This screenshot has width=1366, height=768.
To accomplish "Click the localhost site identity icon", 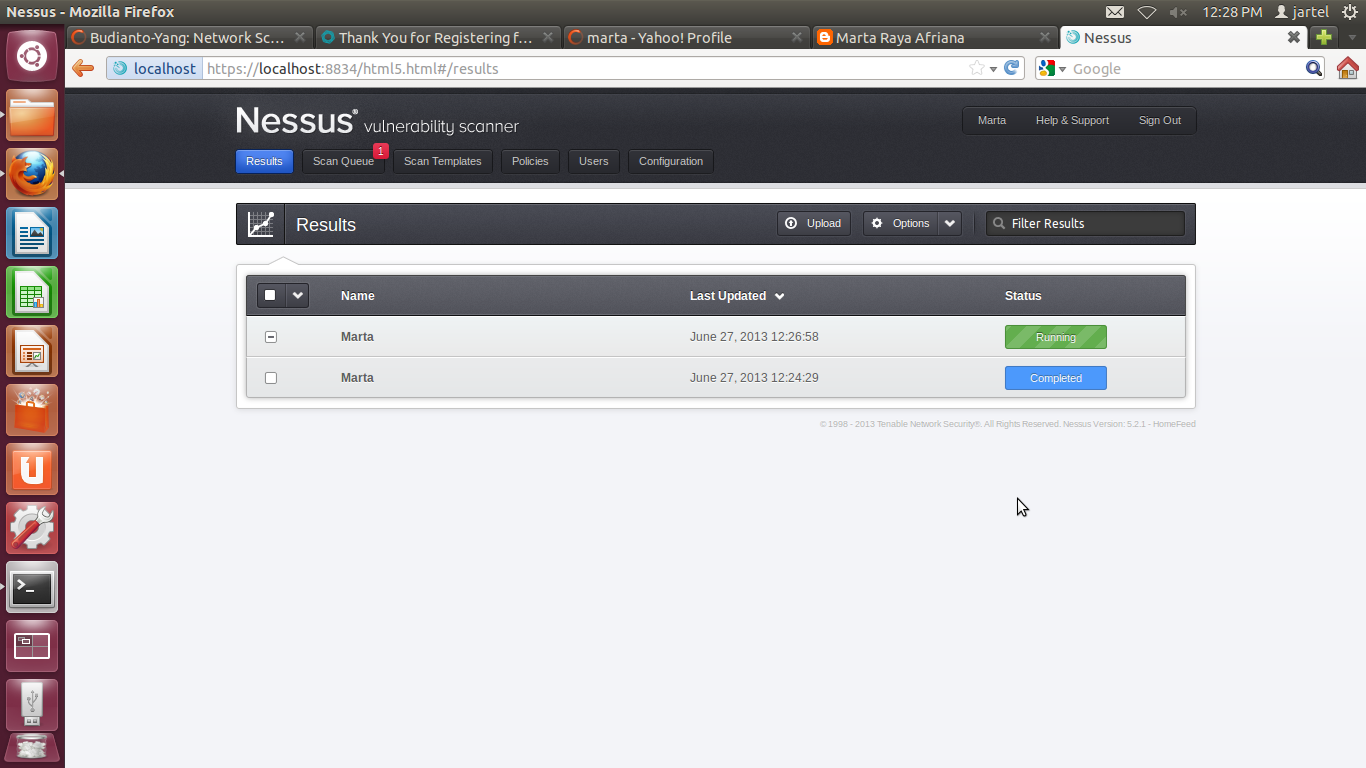I will coord(154,68).
